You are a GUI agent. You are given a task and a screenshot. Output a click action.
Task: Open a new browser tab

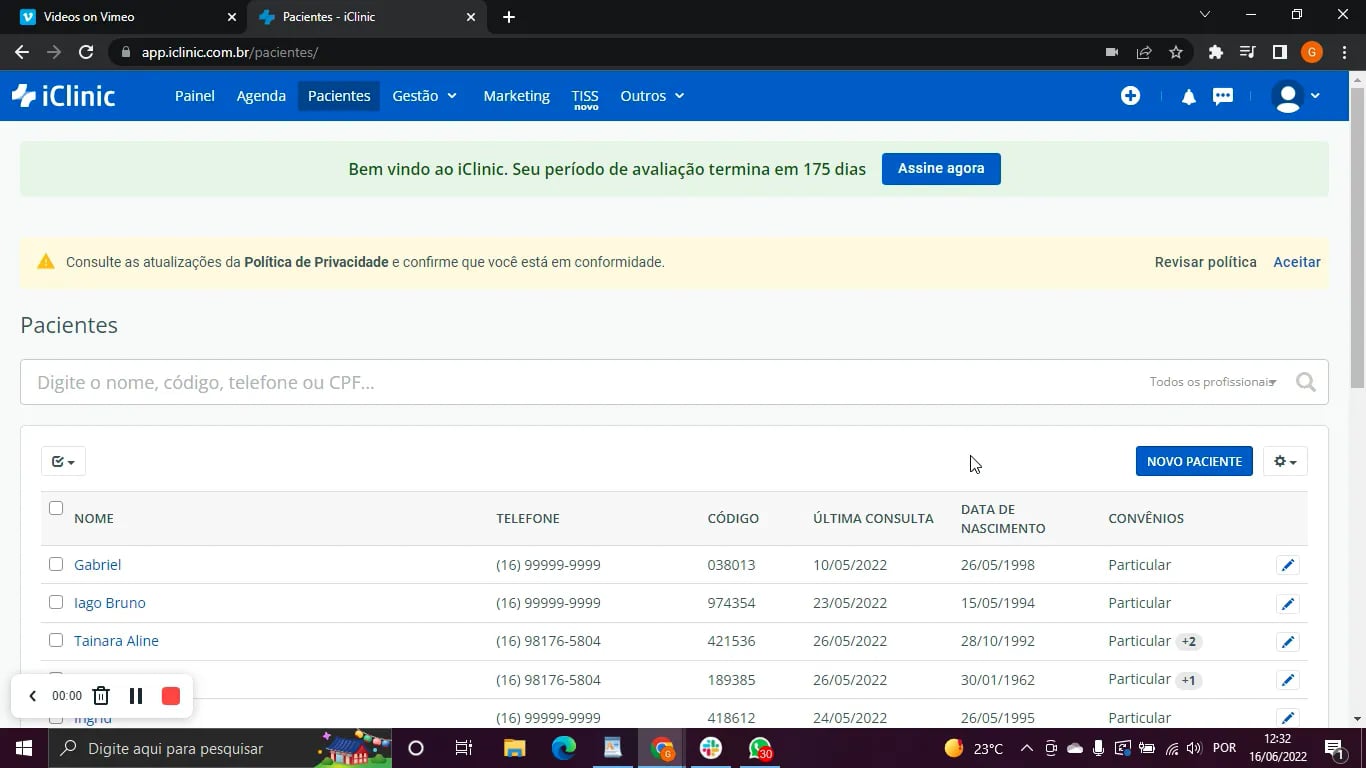(509, 17)
